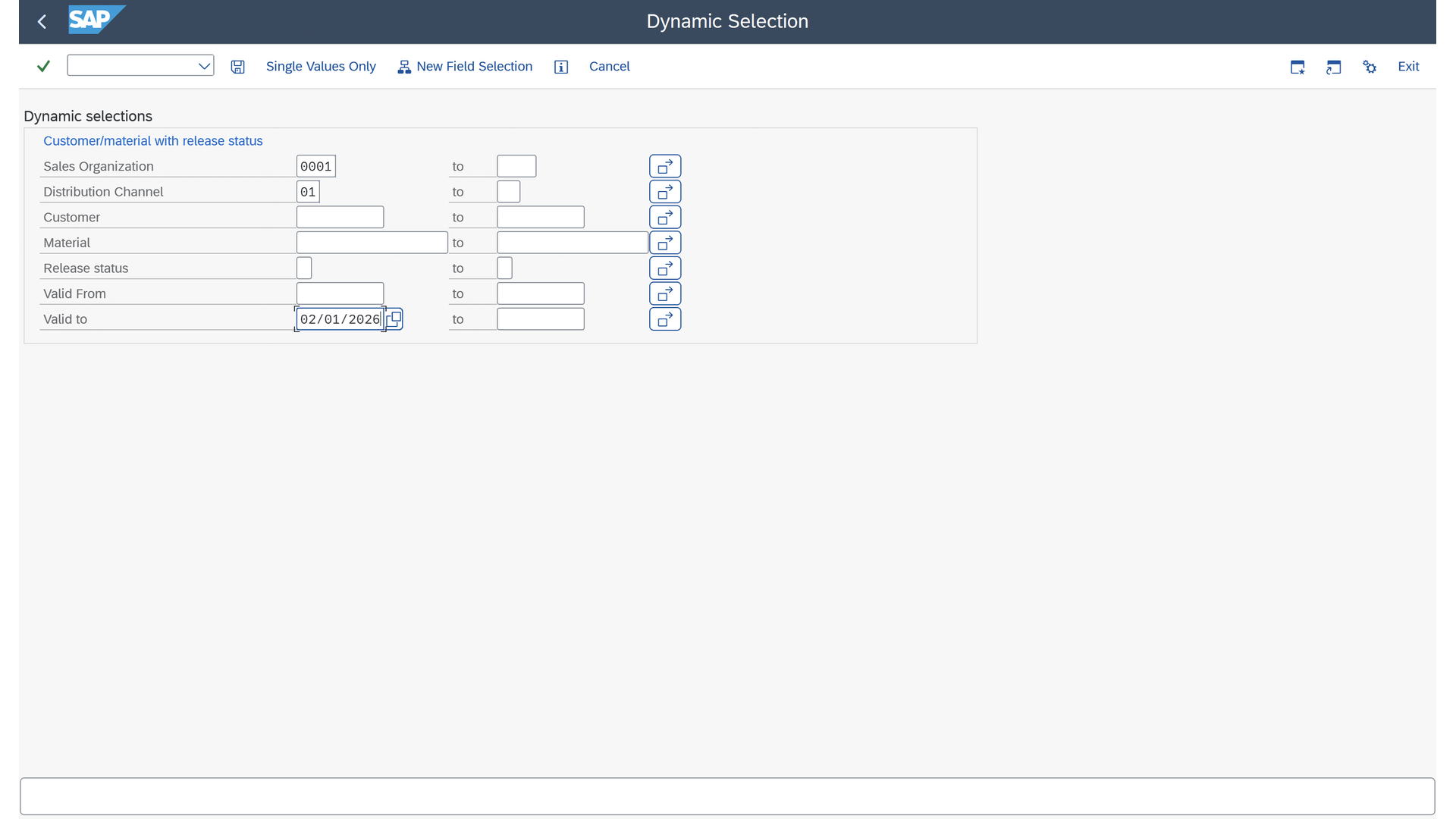Viewport: 1456px width, 819px height.
Task: Click the SAP logo
Action: click(x=96, y=20)
